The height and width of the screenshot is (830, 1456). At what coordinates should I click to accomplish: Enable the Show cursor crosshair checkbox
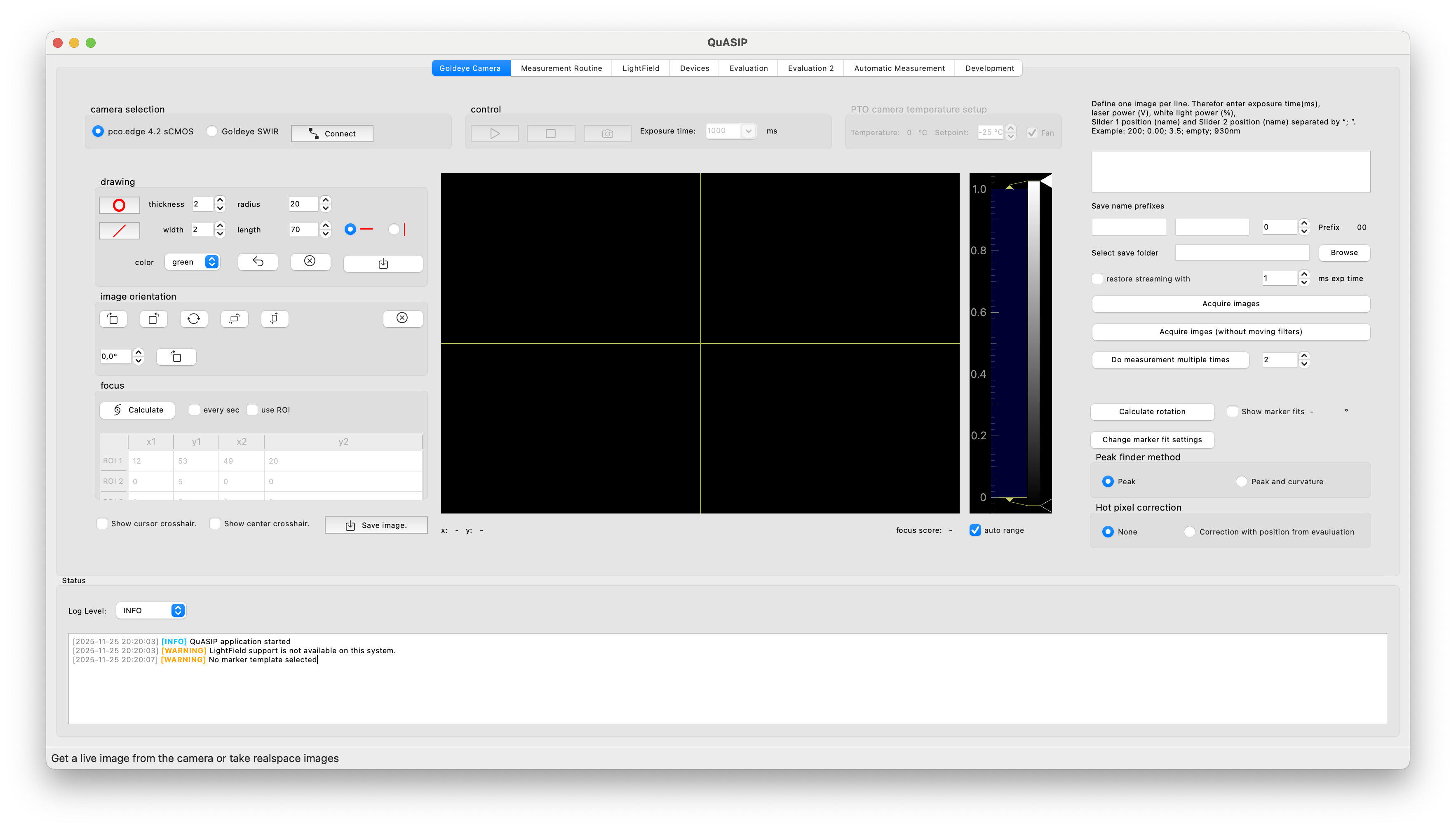[x=102, y=523]
